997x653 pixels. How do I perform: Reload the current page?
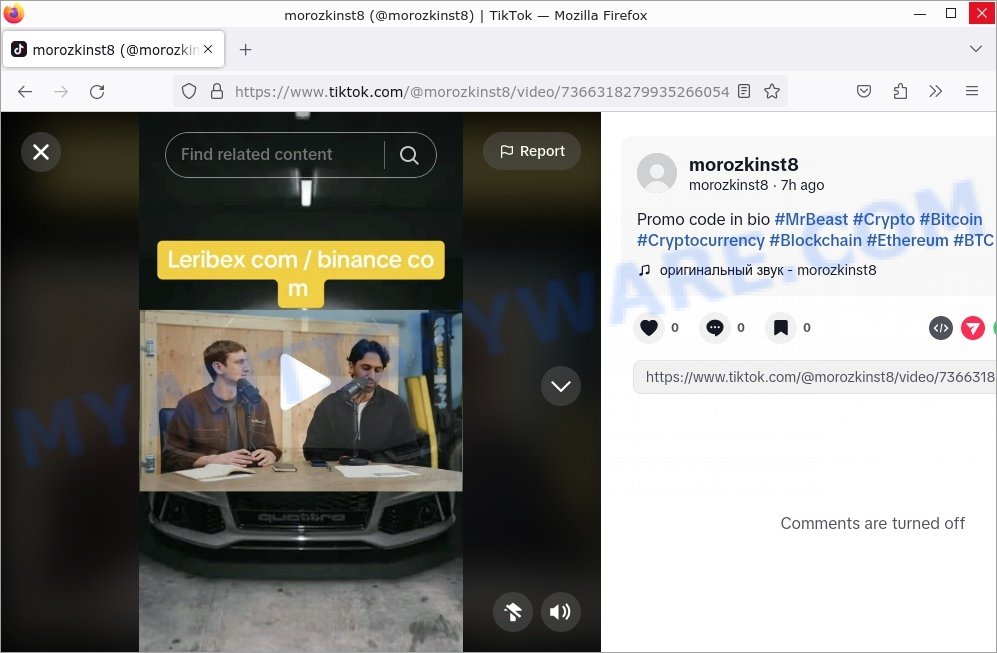pyautogui.click(x=97, y=92)
